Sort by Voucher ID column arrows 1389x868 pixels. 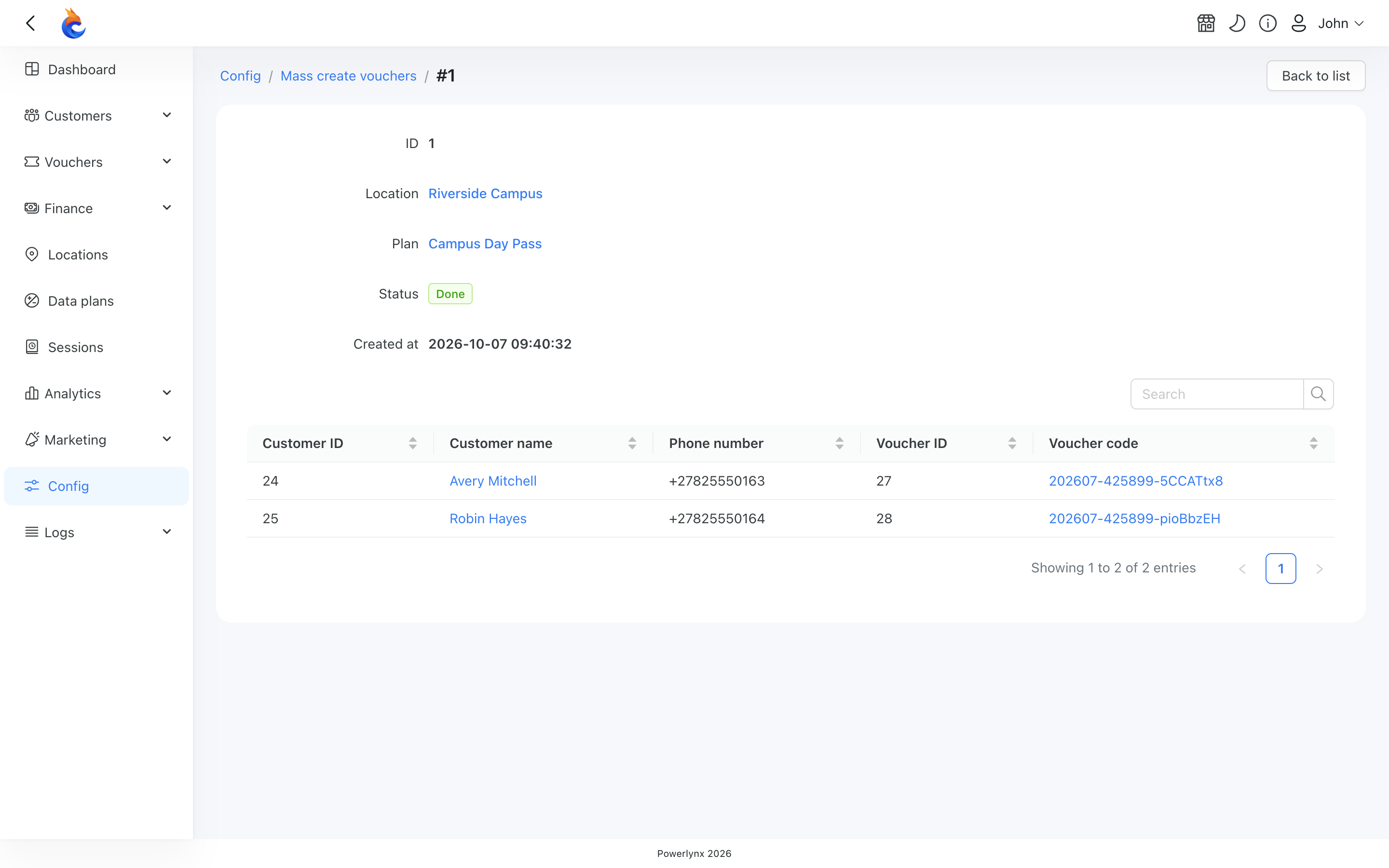click(x=1012, y=443)
